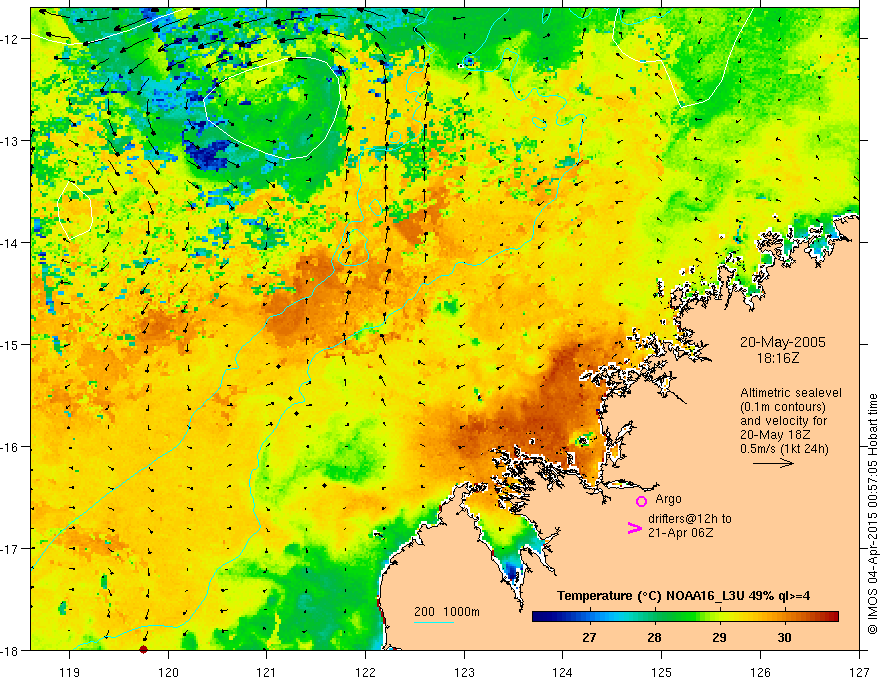Image resolution: width=880 pixels, height=680 pixels.
Task: Click the colorbar value 30
Action: [x=785, y=637]
